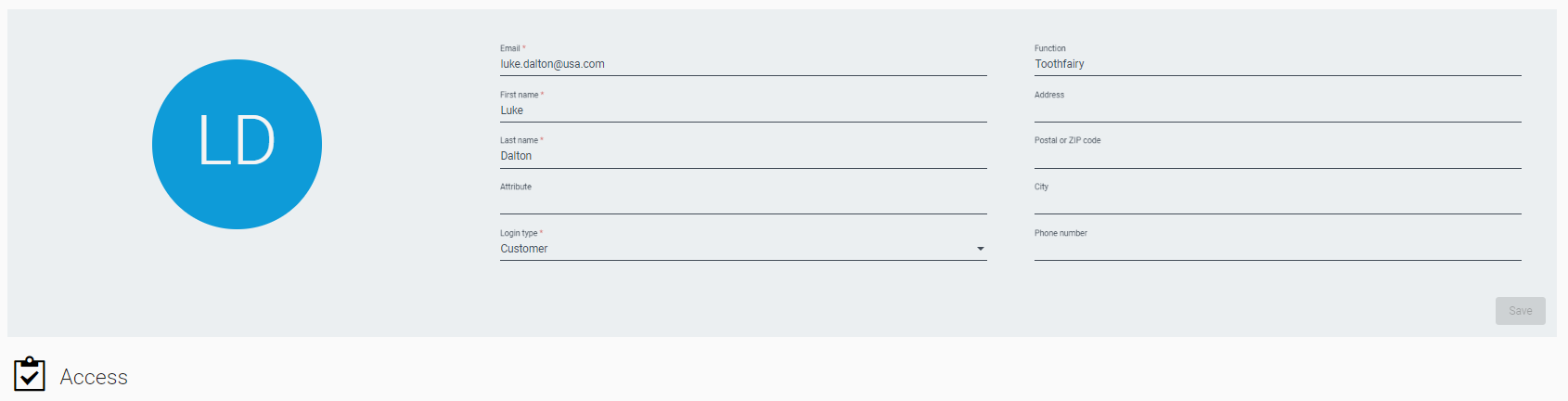Click the Function label text

pos(1050,48)
